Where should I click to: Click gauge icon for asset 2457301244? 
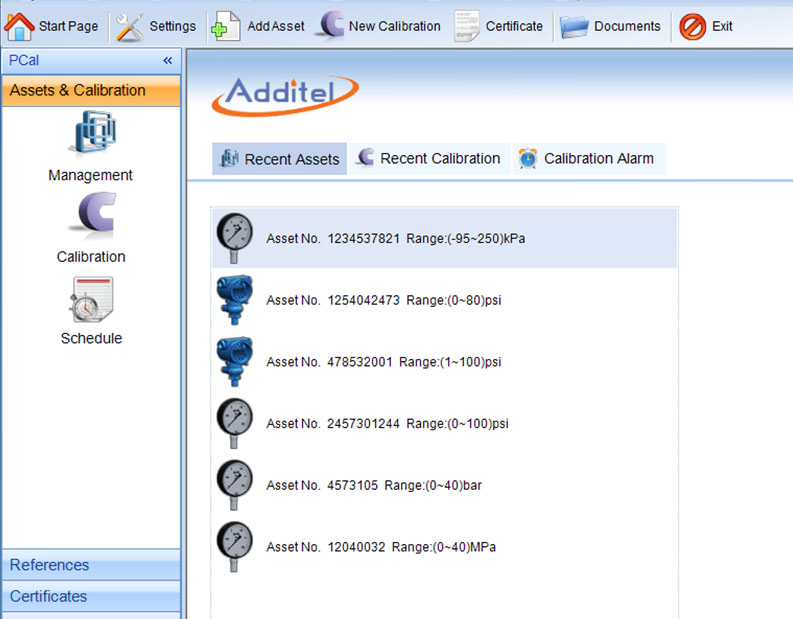point(235,423)
